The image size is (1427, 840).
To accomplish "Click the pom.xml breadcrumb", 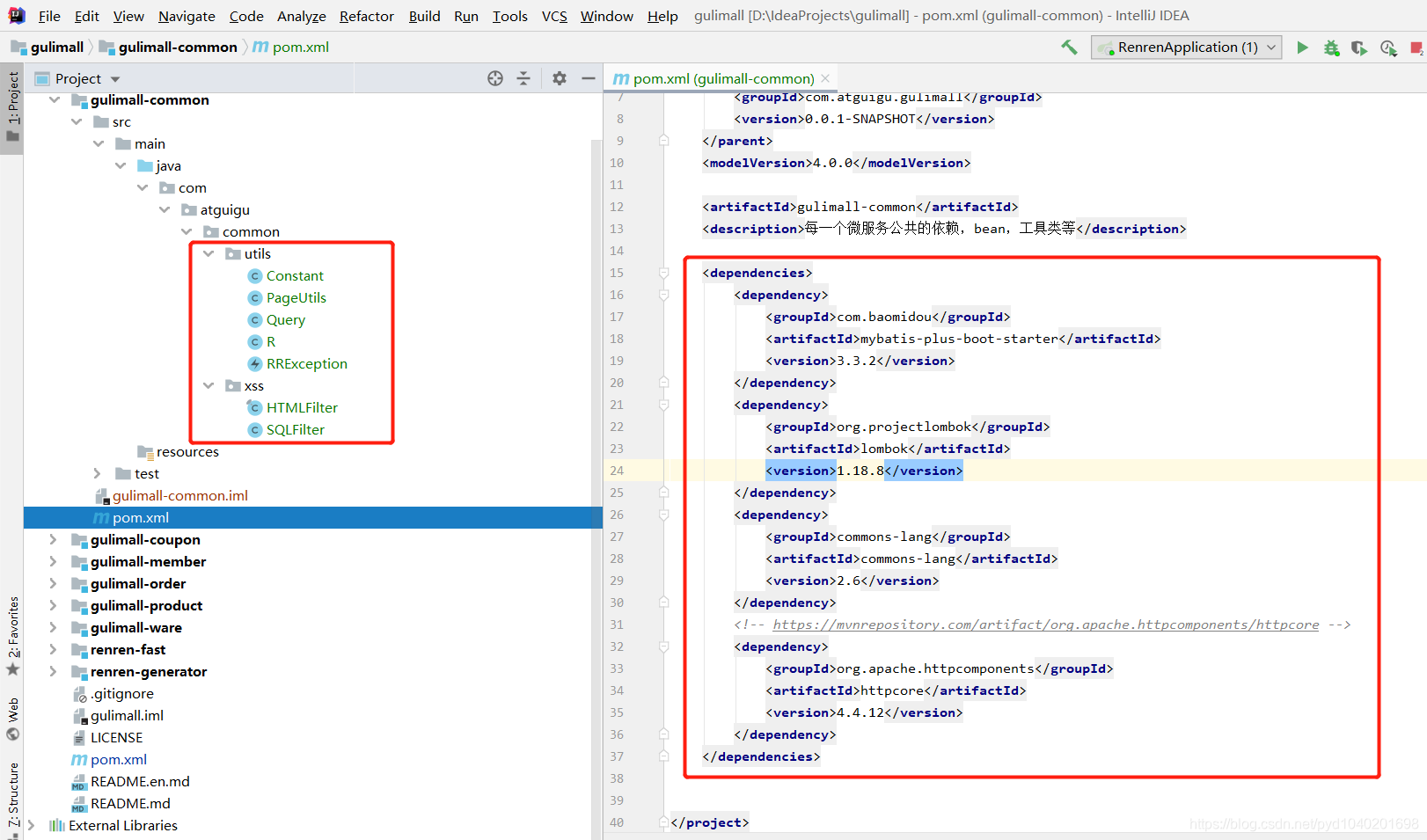I will [291, 47].
